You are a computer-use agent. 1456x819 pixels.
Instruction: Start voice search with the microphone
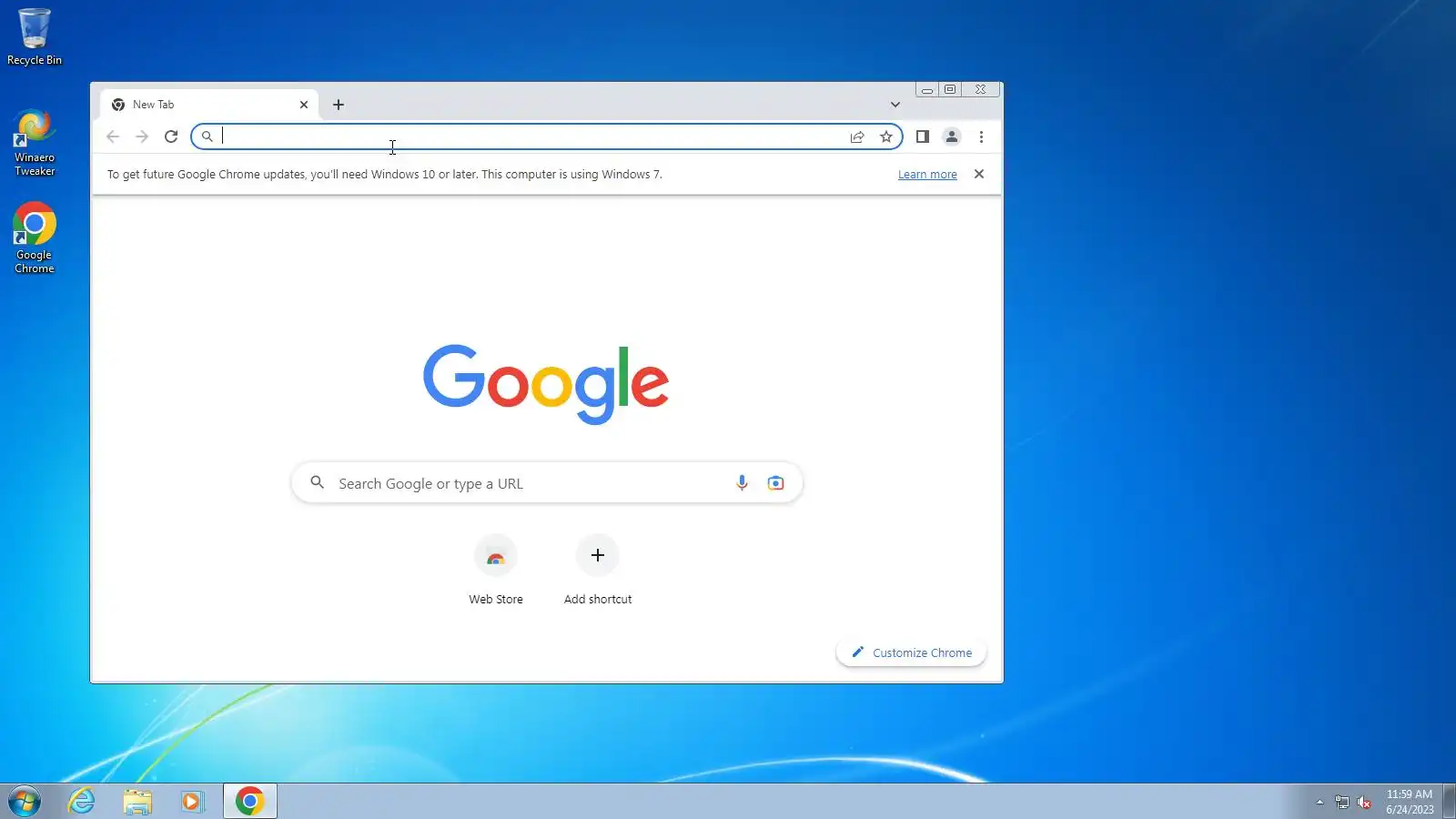[742, 483]
